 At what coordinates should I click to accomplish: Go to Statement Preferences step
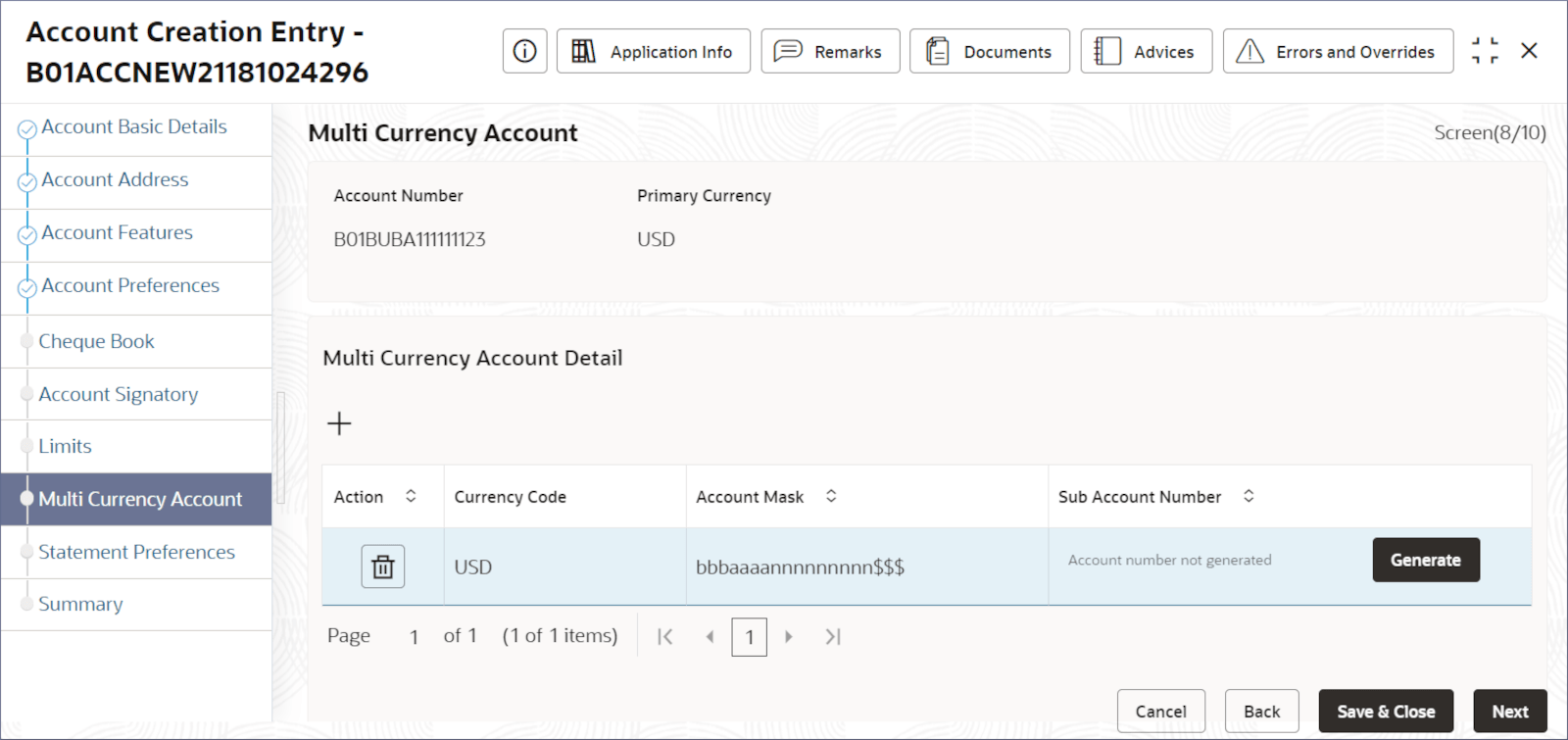[136, 552]
